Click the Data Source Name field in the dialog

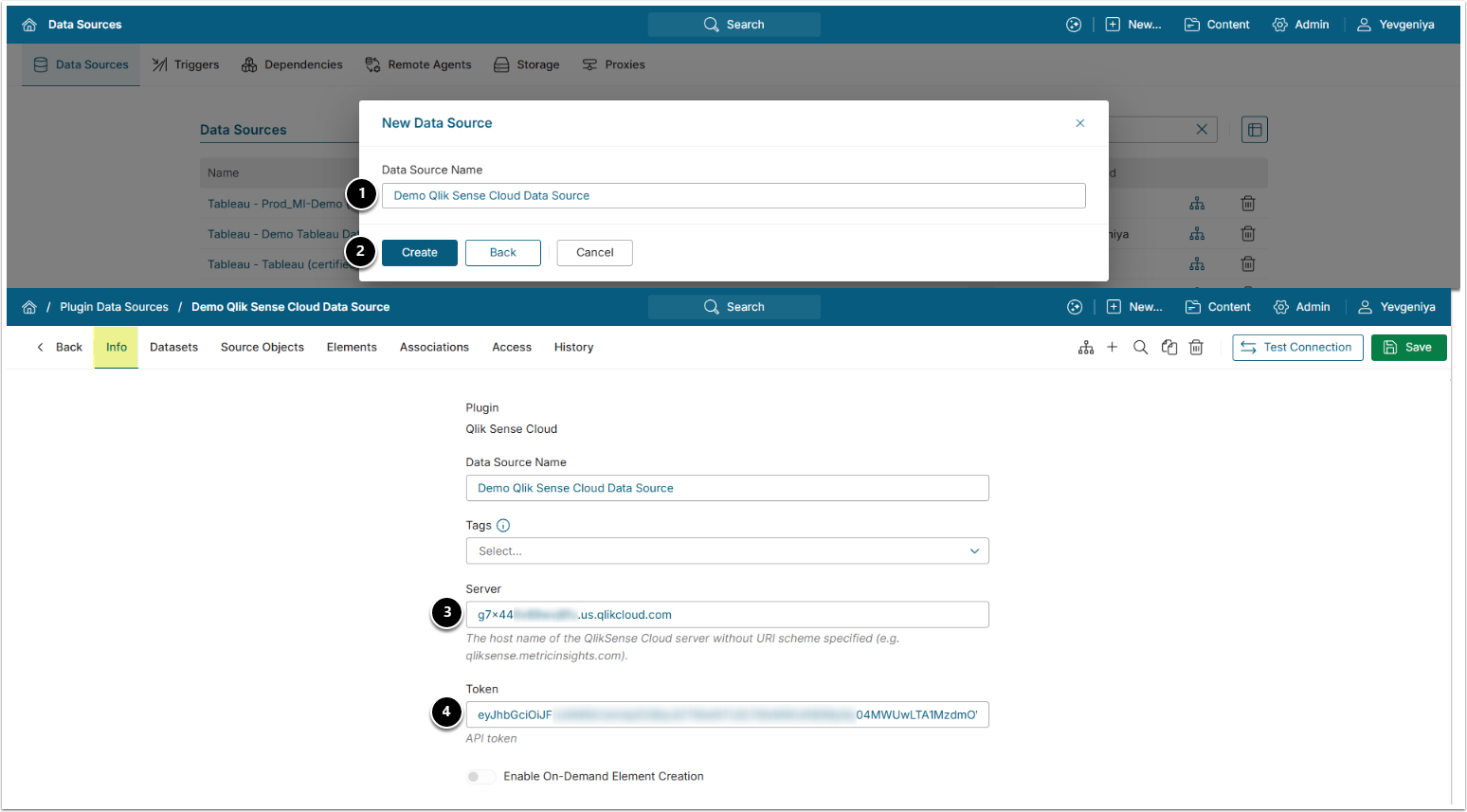click(733, 195)
